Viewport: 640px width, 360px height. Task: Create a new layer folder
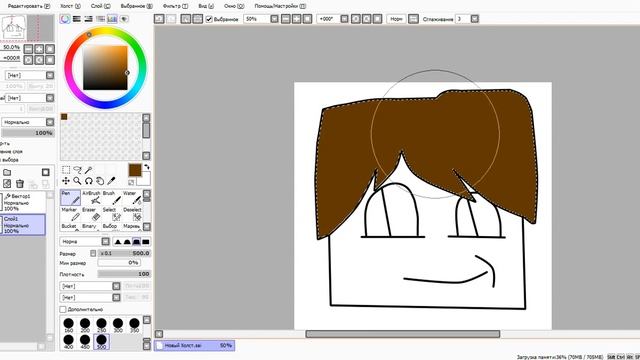click(7, 172)
